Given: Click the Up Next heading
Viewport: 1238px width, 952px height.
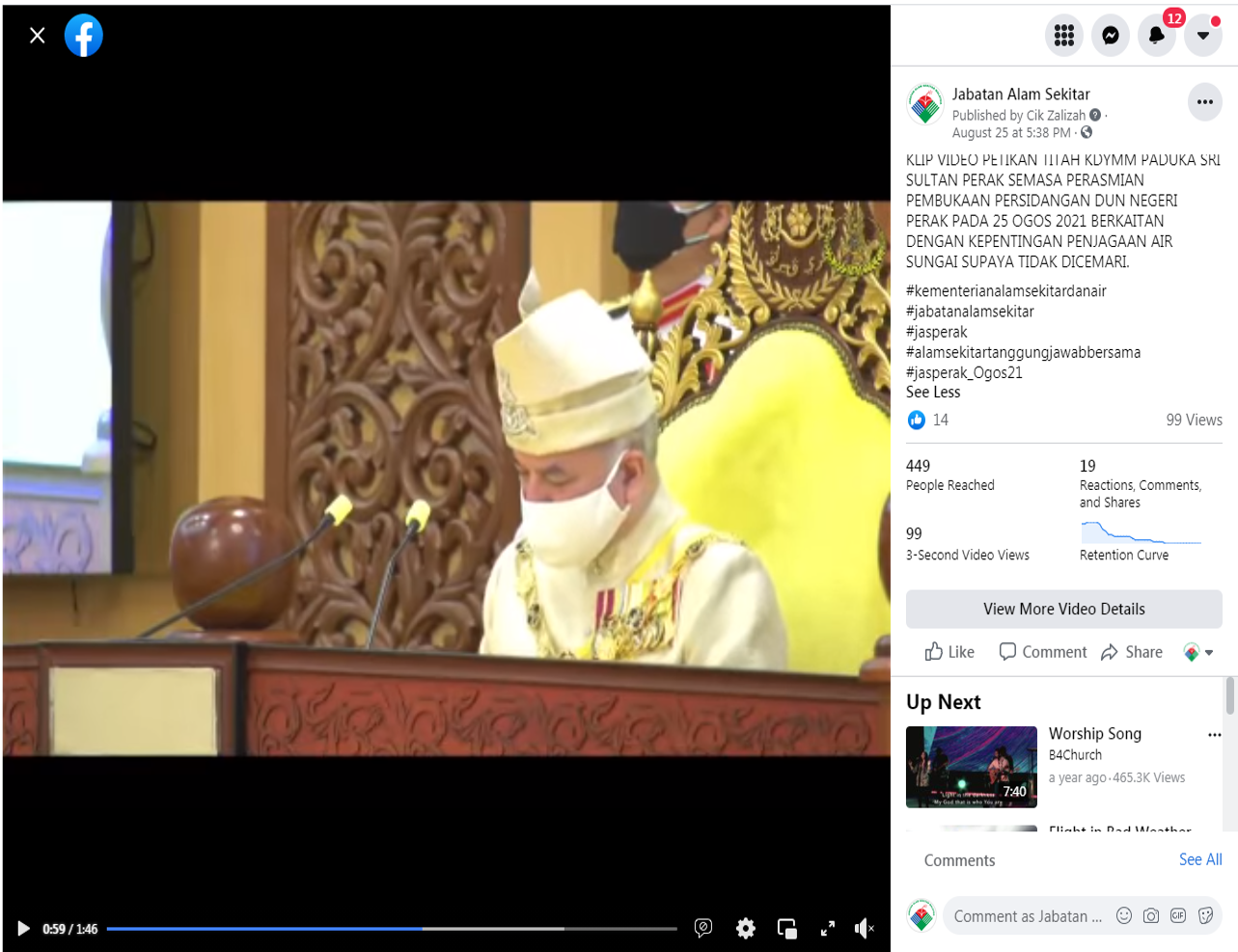Looking at the screenshot, I should tap(944, 702).
